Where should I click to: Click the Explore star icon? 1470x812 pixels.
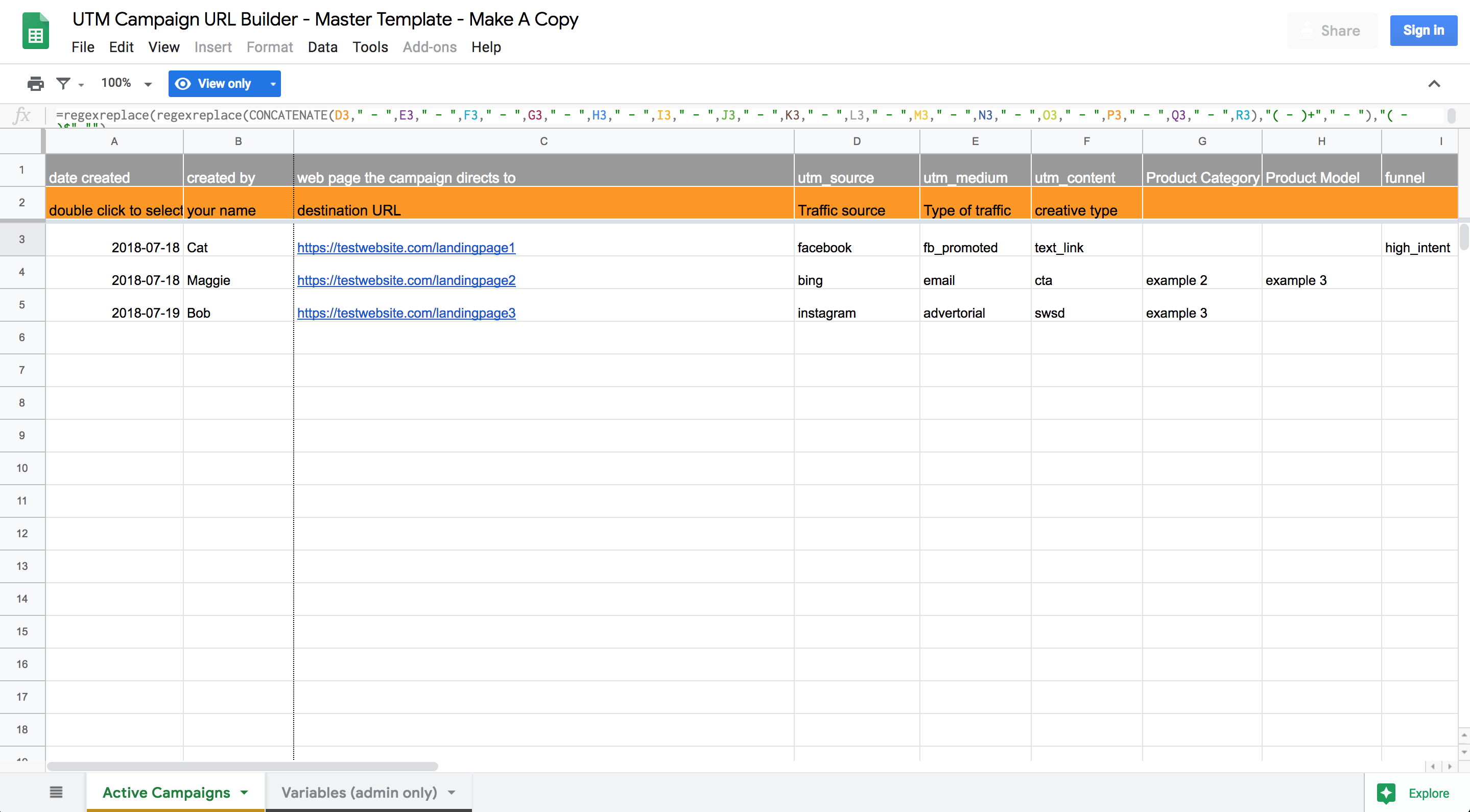(1386, 793)
